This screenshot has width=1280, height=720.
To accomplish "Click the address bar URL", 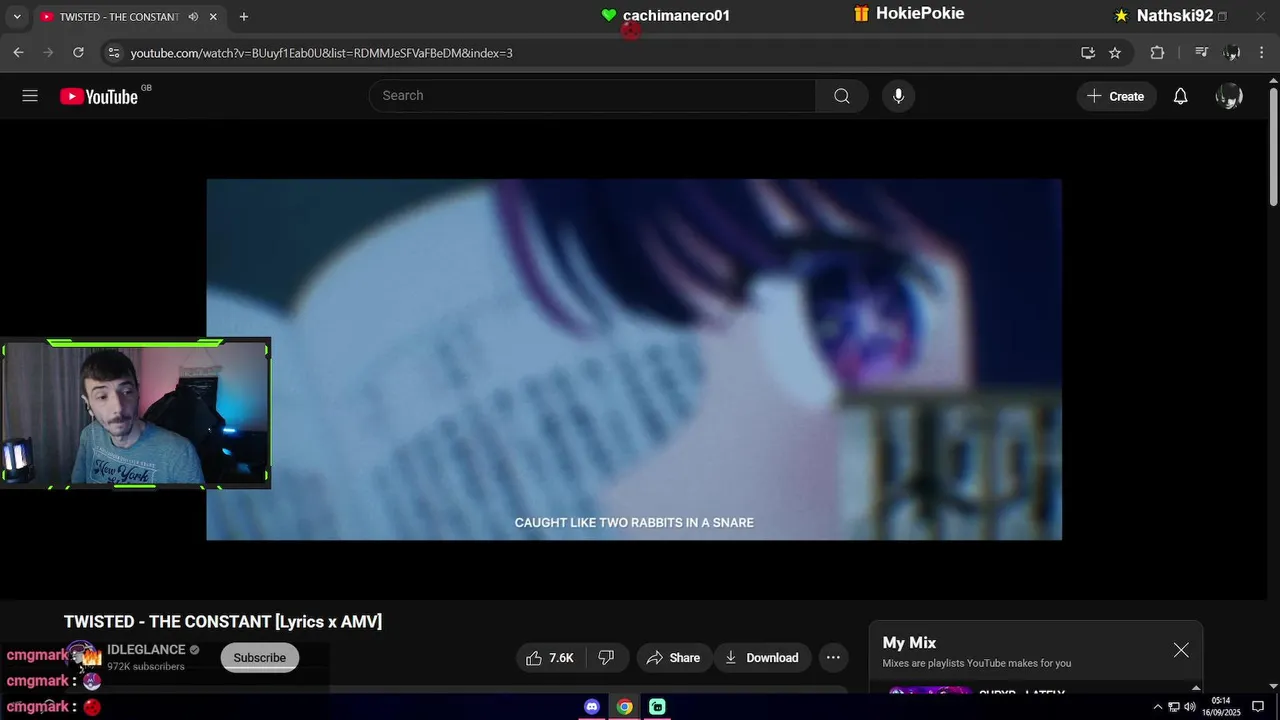I will (x=321, y=53).
